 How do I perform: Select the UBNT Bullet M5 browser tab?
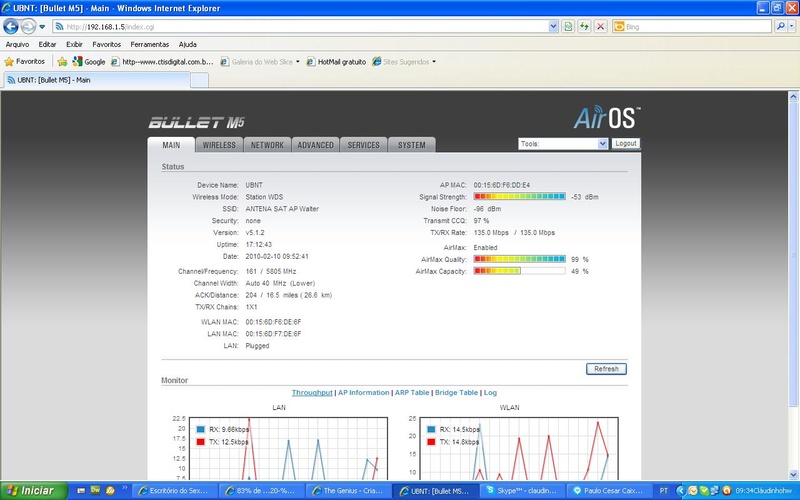tap(97, 80)
